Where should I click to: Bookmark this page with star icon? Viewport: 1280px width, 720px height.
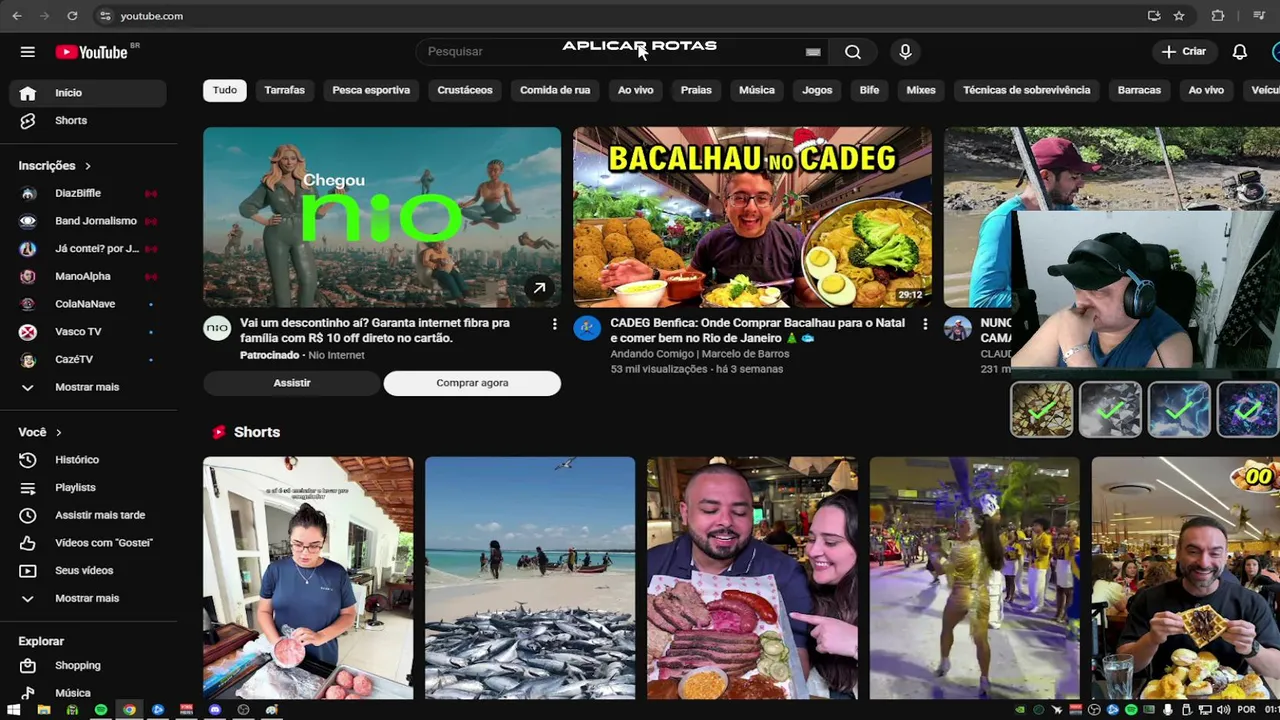click(x=1179, y=16)
